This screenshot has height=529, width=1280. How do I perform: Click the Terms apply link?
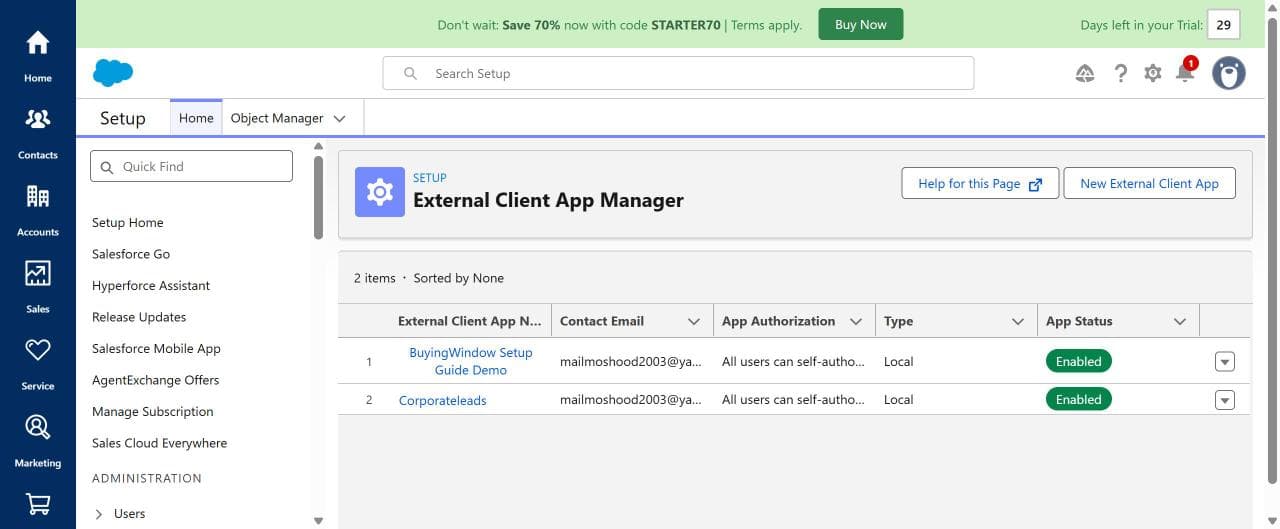pyautogui.click(x=767, y=25)
